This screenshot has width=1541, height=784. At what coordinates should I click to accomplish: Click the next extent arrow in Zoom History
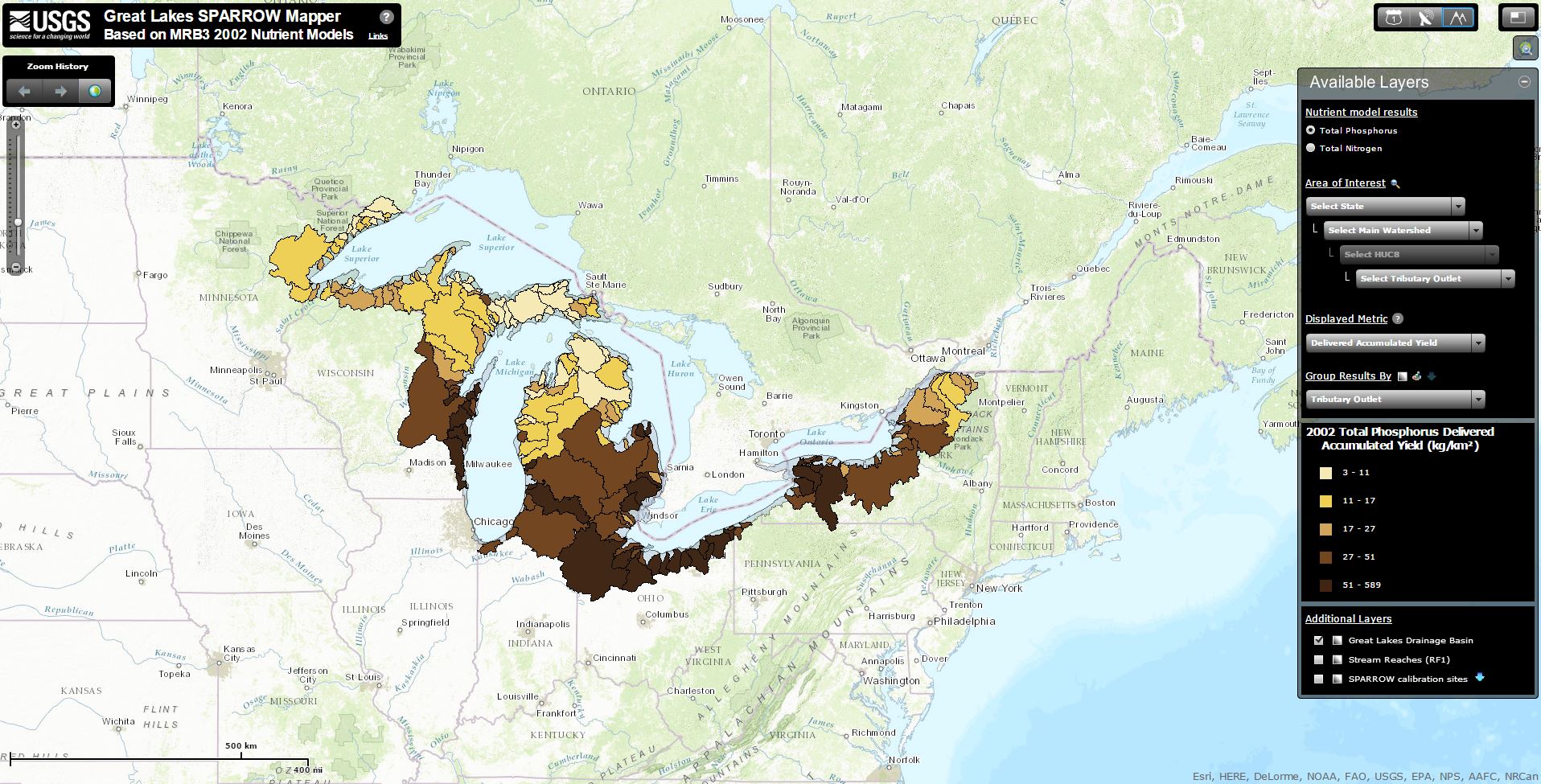(60, 92)
